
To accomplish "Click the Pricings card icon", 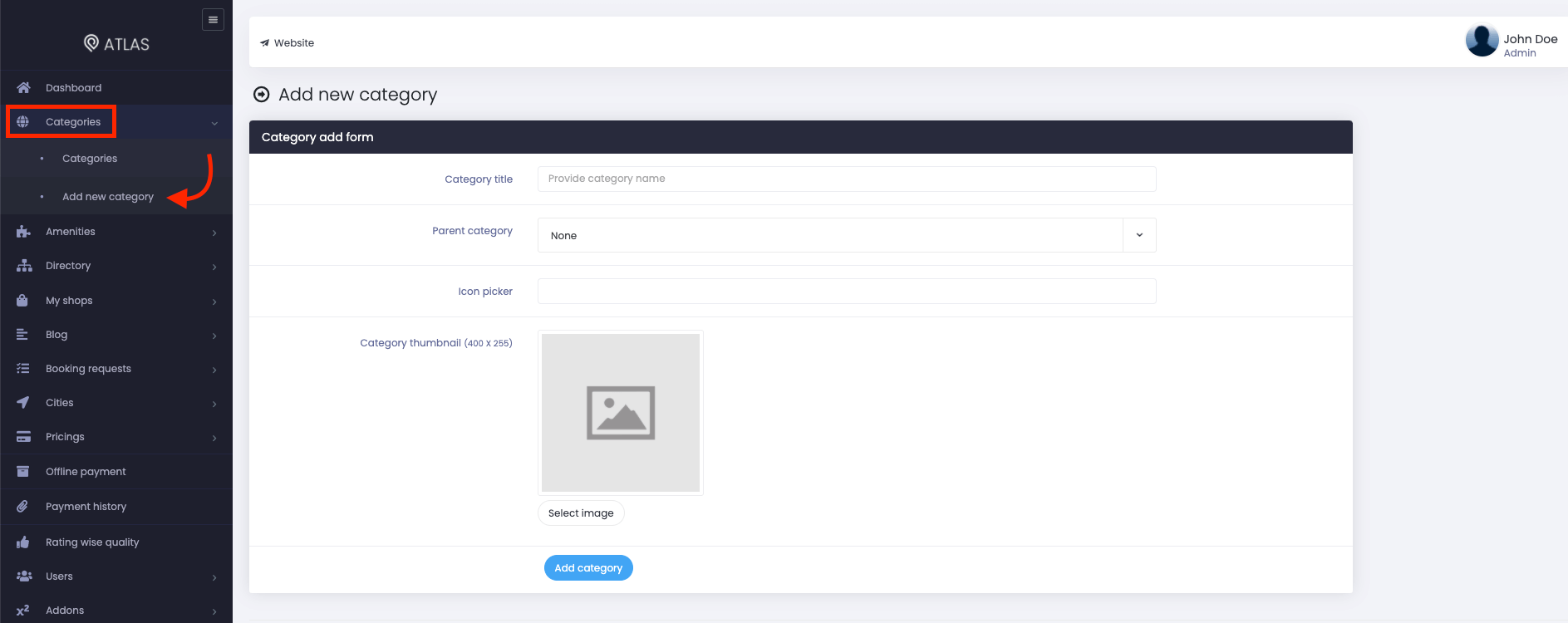I will (x=23, y=437).
